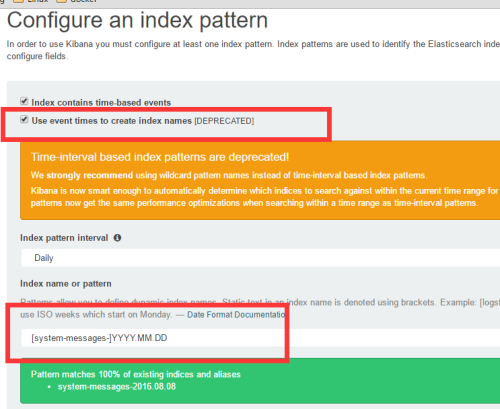Viewport: 500px width, 409px height.
Task: Click 'Configure an index pattern' heading
Action: click(137, 20)
